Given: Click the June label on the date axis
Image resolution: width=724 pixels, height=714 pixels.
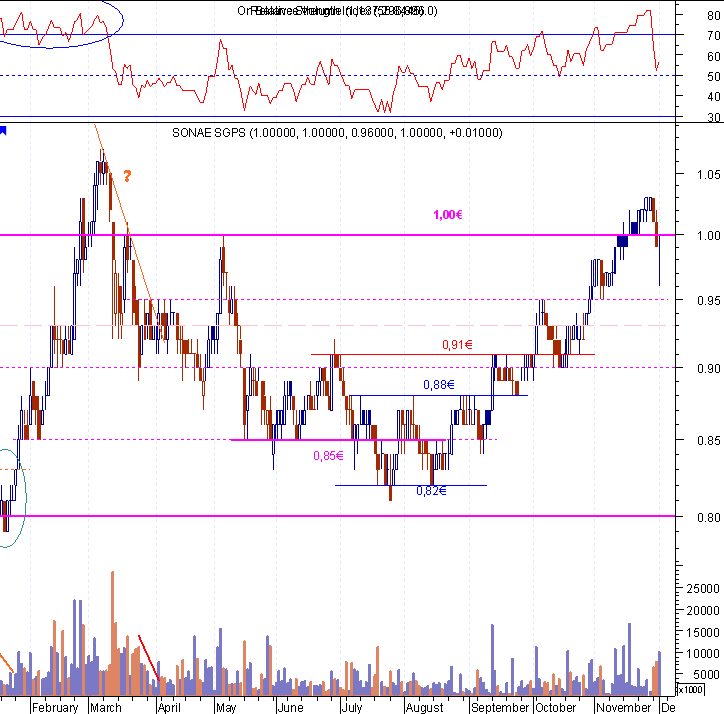Looking at the screenshot, I should pyautogui.click(x=290, y=708).
